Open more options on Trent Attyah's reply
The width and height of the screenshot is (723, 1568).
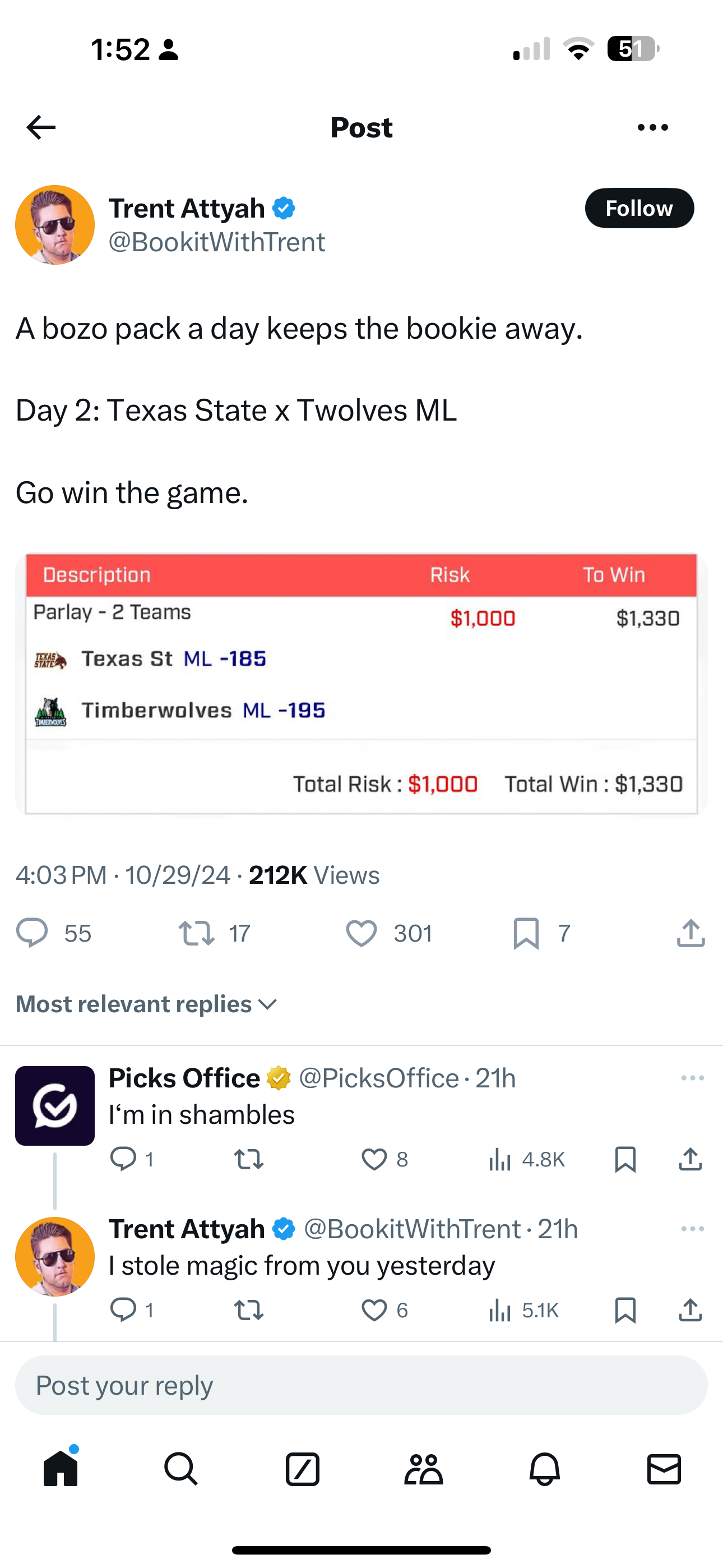click(x=693, y=1229)
